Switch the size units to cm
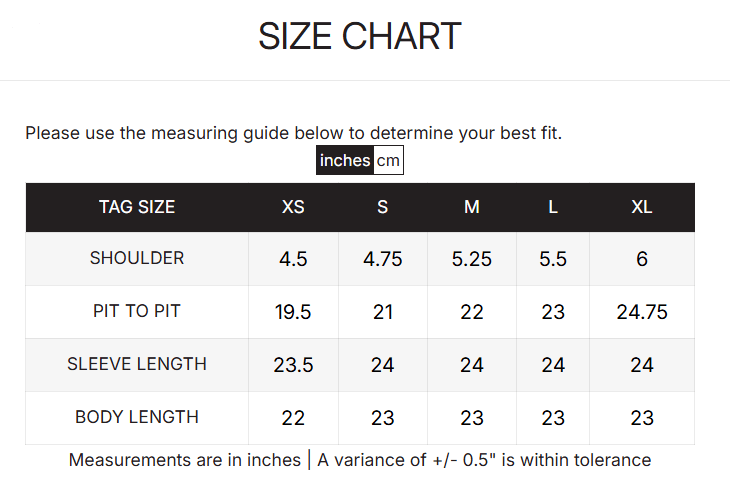The width and height of the screenshot is (730, 500). (x=388, y=161)
